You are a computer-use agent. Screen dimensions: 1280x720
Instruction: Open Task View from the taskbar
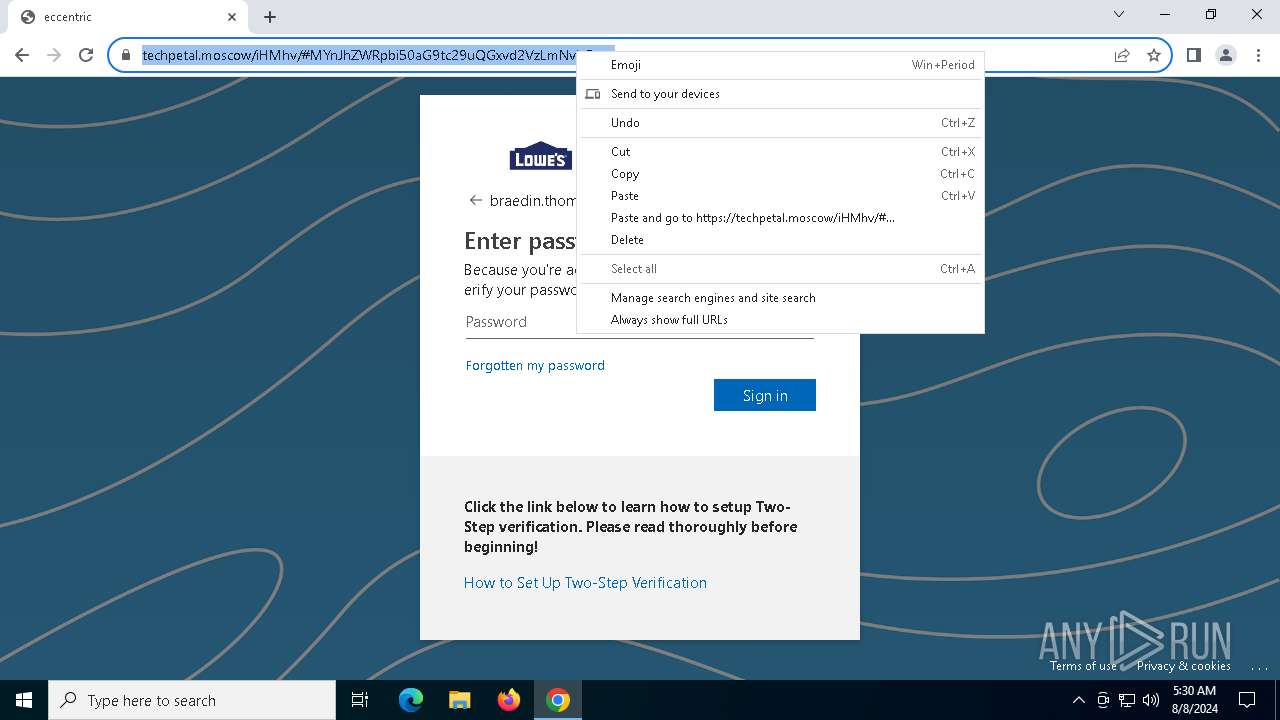tap(360, 700)
